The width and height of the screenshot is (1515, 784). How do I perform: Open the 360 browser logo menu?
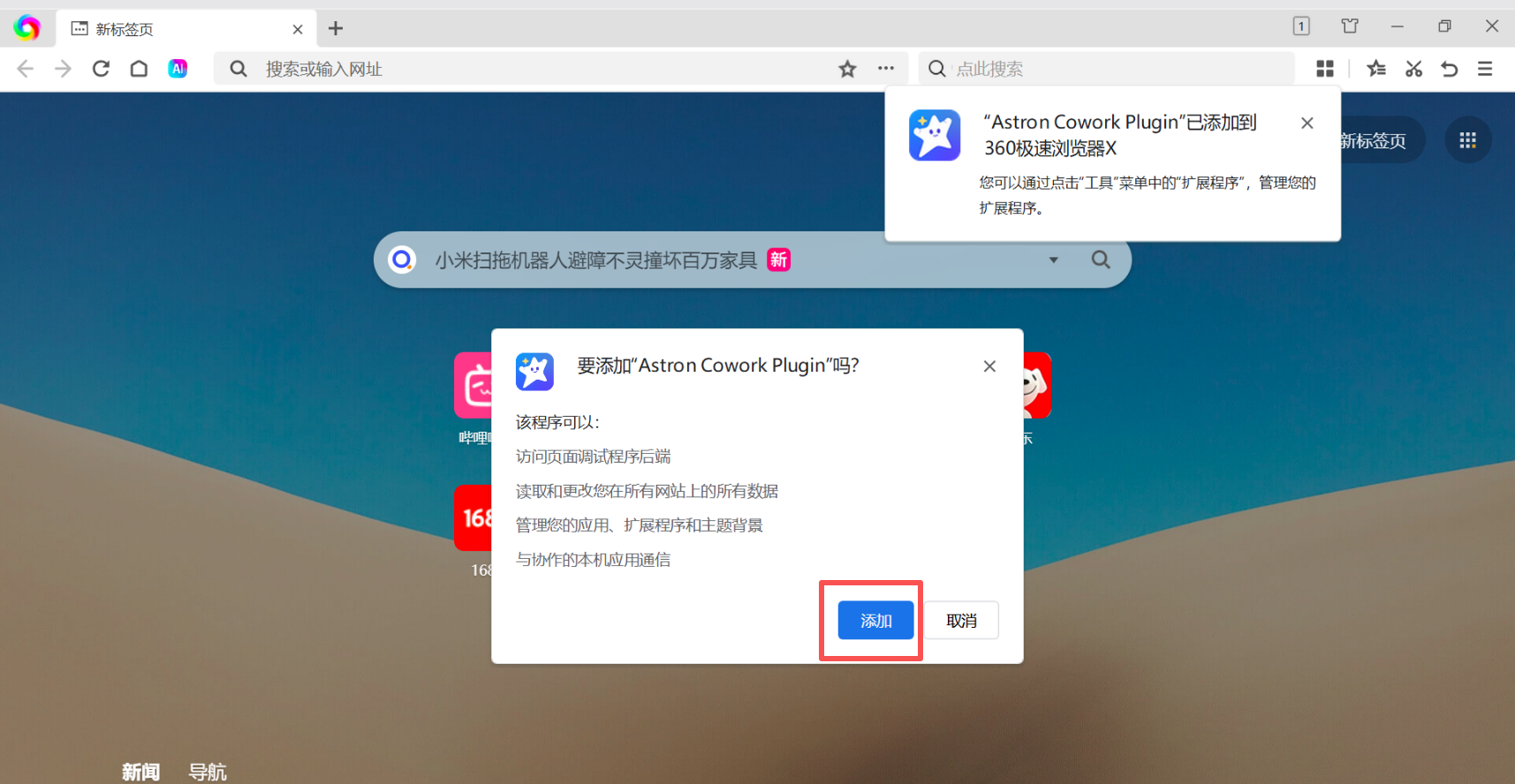[27, 28]
